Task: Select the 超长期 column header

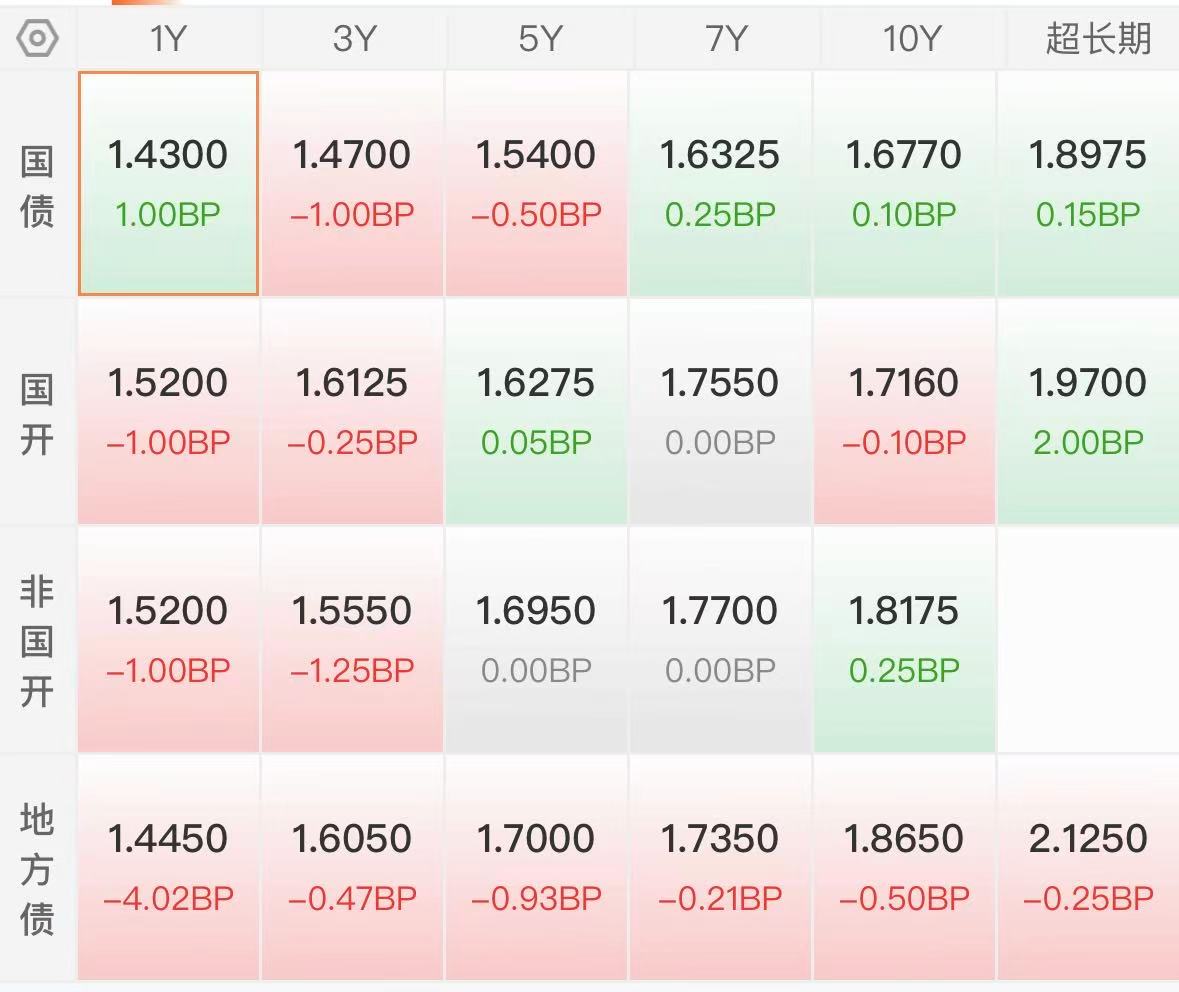Action: click(x=1098, y=38)
